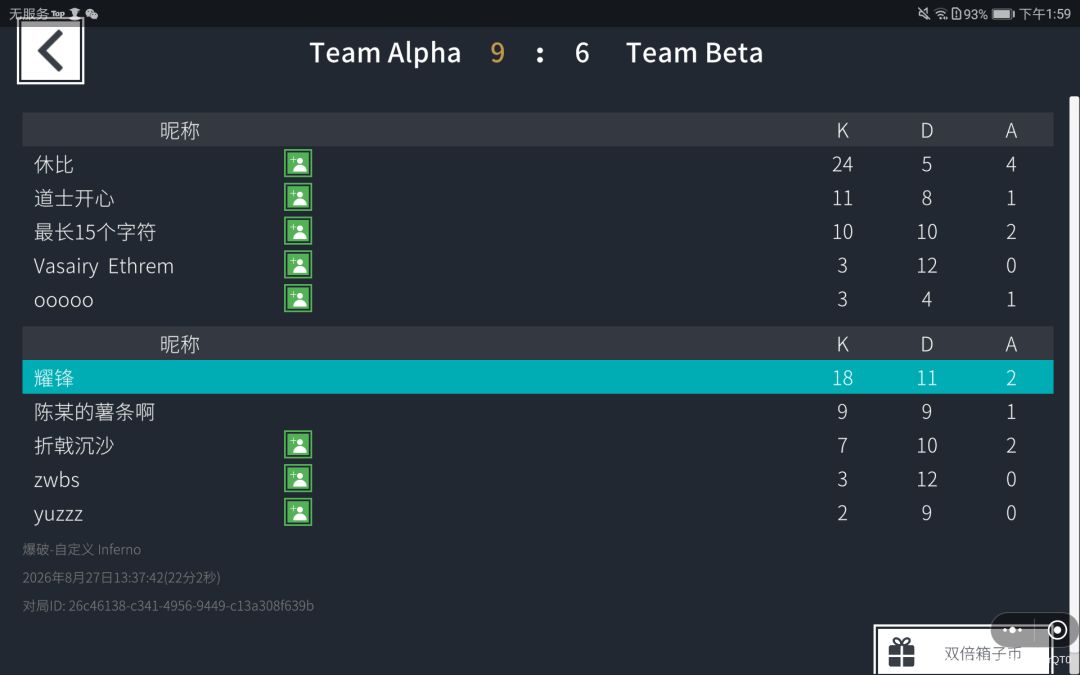
Task: Tap the gift box icon
Action: (901, 652)
